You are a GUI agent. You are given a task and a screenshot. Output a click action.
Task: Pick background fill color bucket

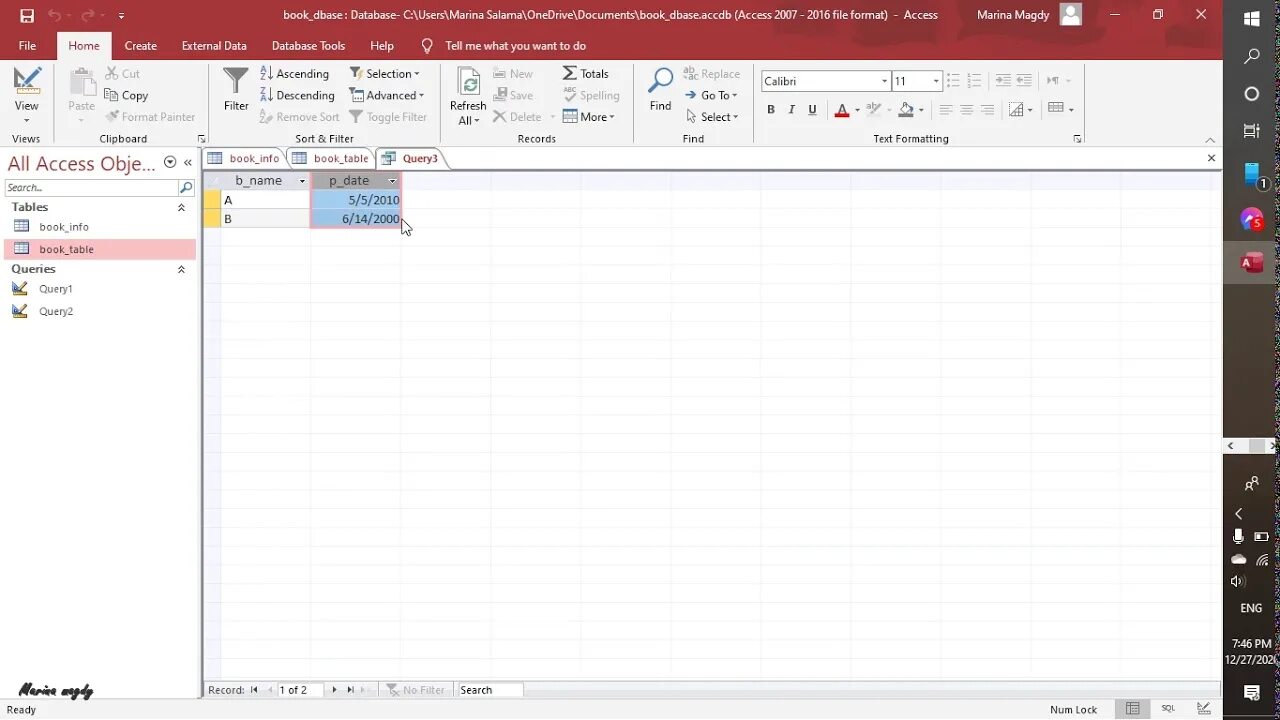pos(905,110)
